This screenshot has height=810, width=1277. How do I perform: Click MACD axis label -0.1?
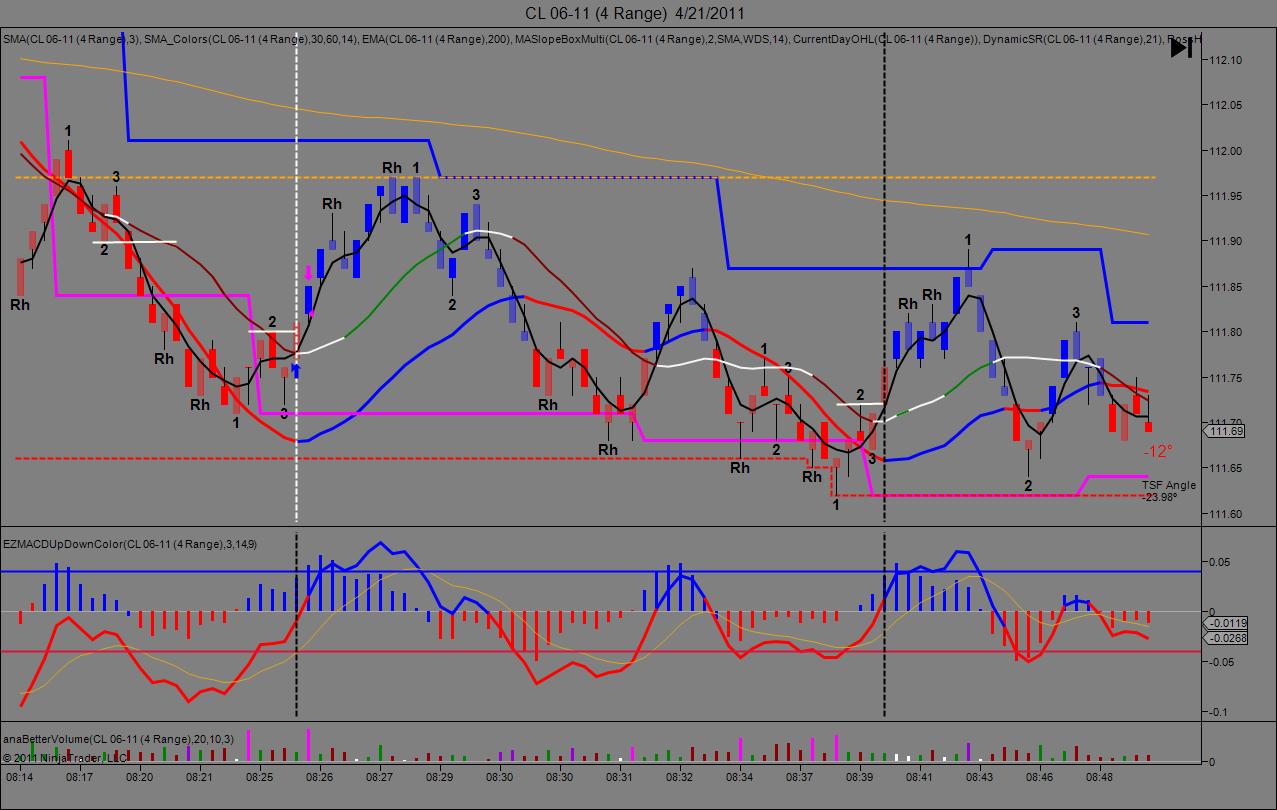[1219, 712]
